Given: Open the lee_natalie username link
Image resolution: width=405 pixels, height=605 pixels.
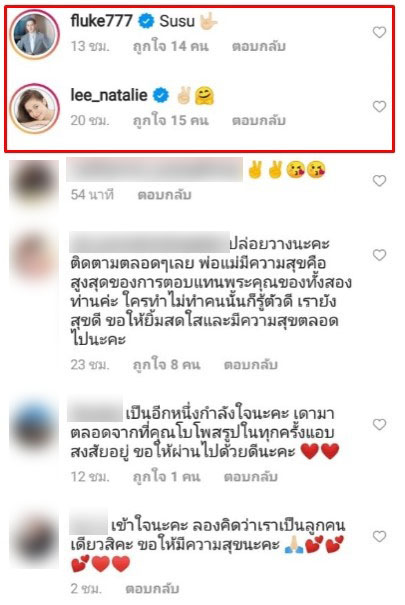Looking at the screenshot, I should (x=109, y=95).
